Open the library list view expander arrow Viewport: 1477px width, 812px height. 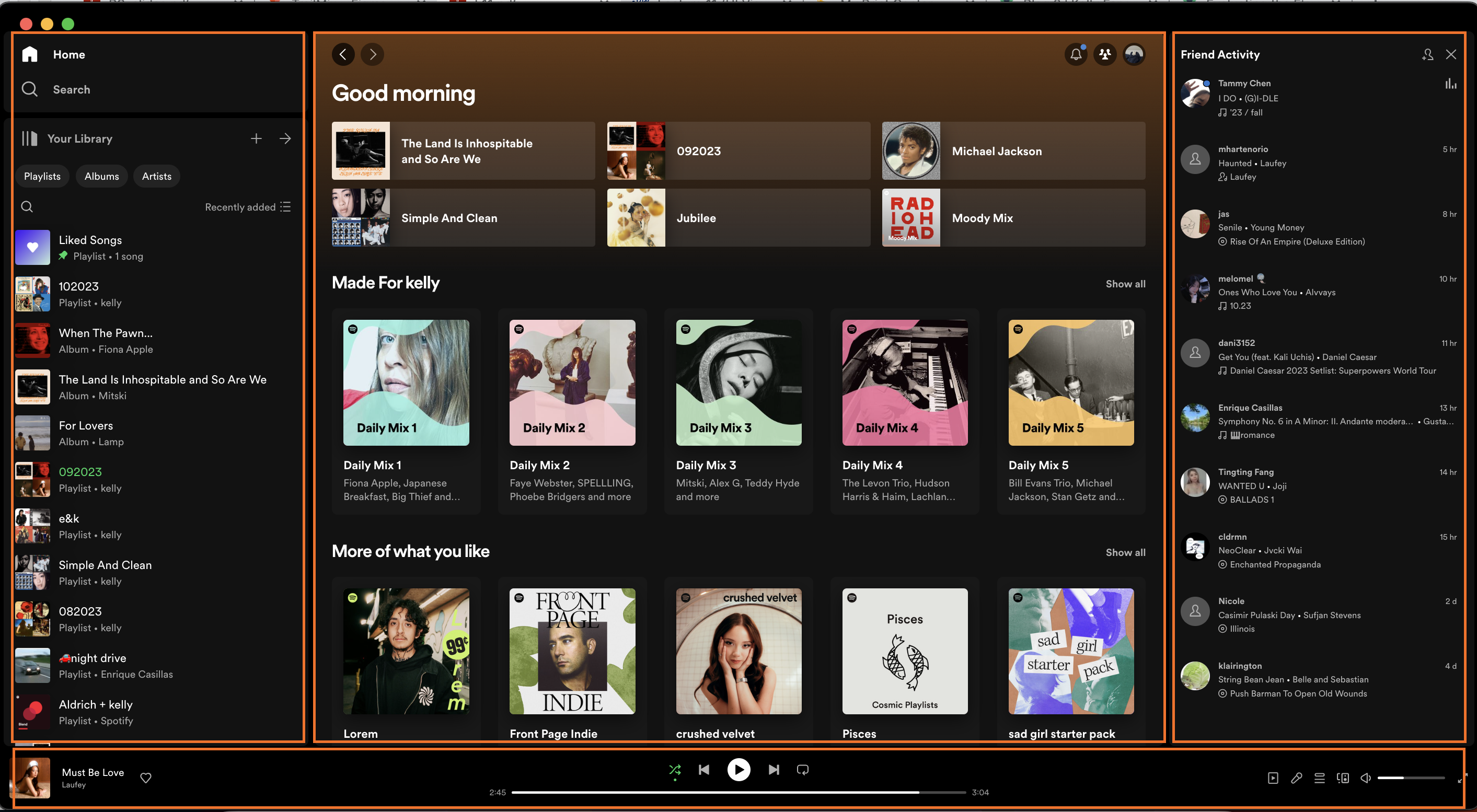285,139
